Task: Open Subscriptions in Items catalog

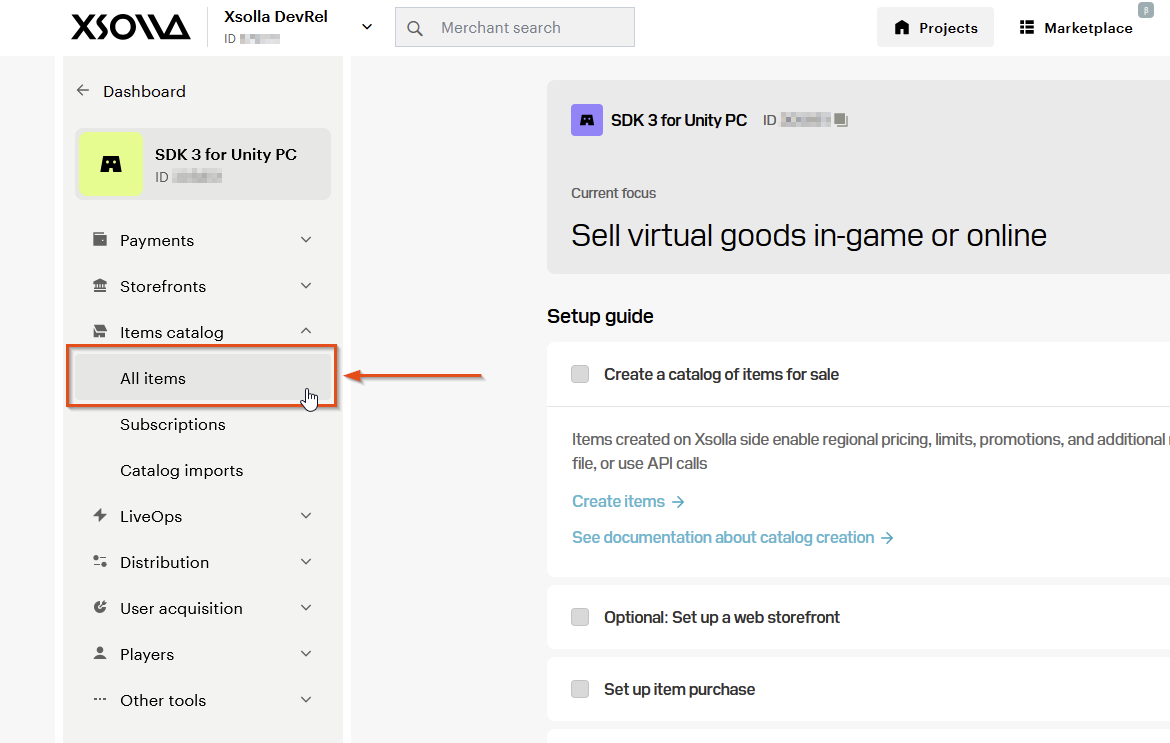Action: pyautogui.click(x=172, y=424)
